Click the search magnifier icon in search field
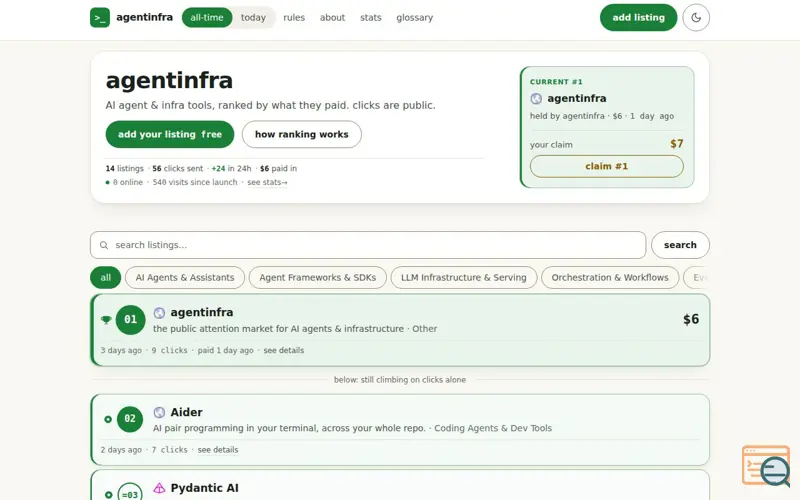The width and height of the screenshot is (800, 500). click(104, 245)
